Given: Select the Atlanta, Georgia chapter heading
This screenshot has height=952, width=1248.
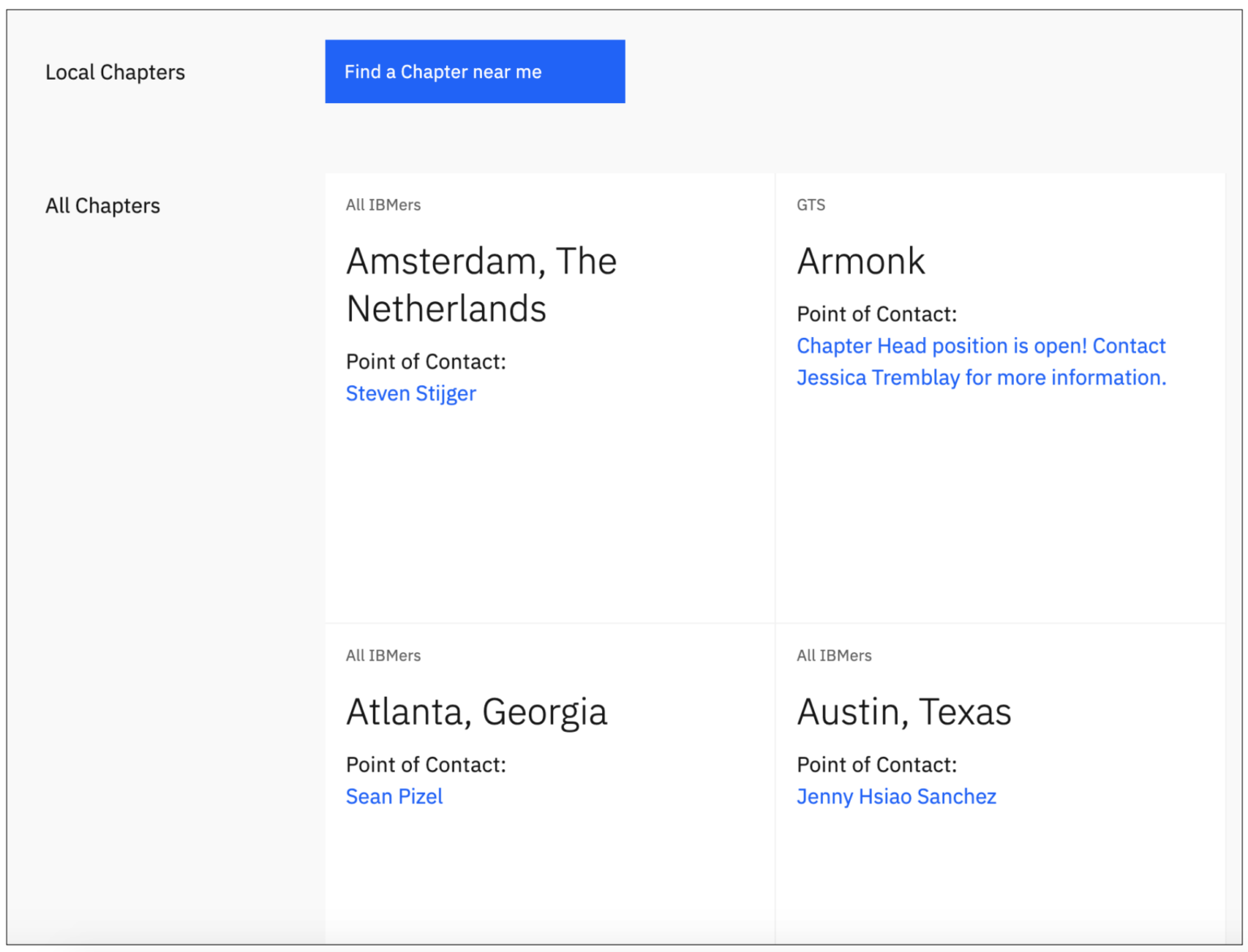Looking at the screenshot, I should [477, 712].
